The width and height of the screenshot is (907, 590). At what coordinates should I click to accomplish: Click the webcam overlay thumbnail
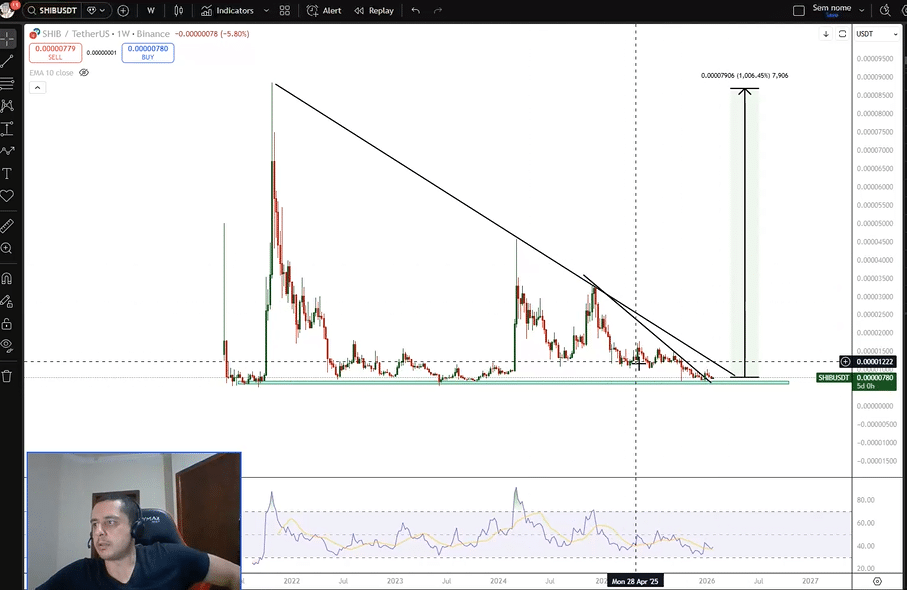point(134,521)
